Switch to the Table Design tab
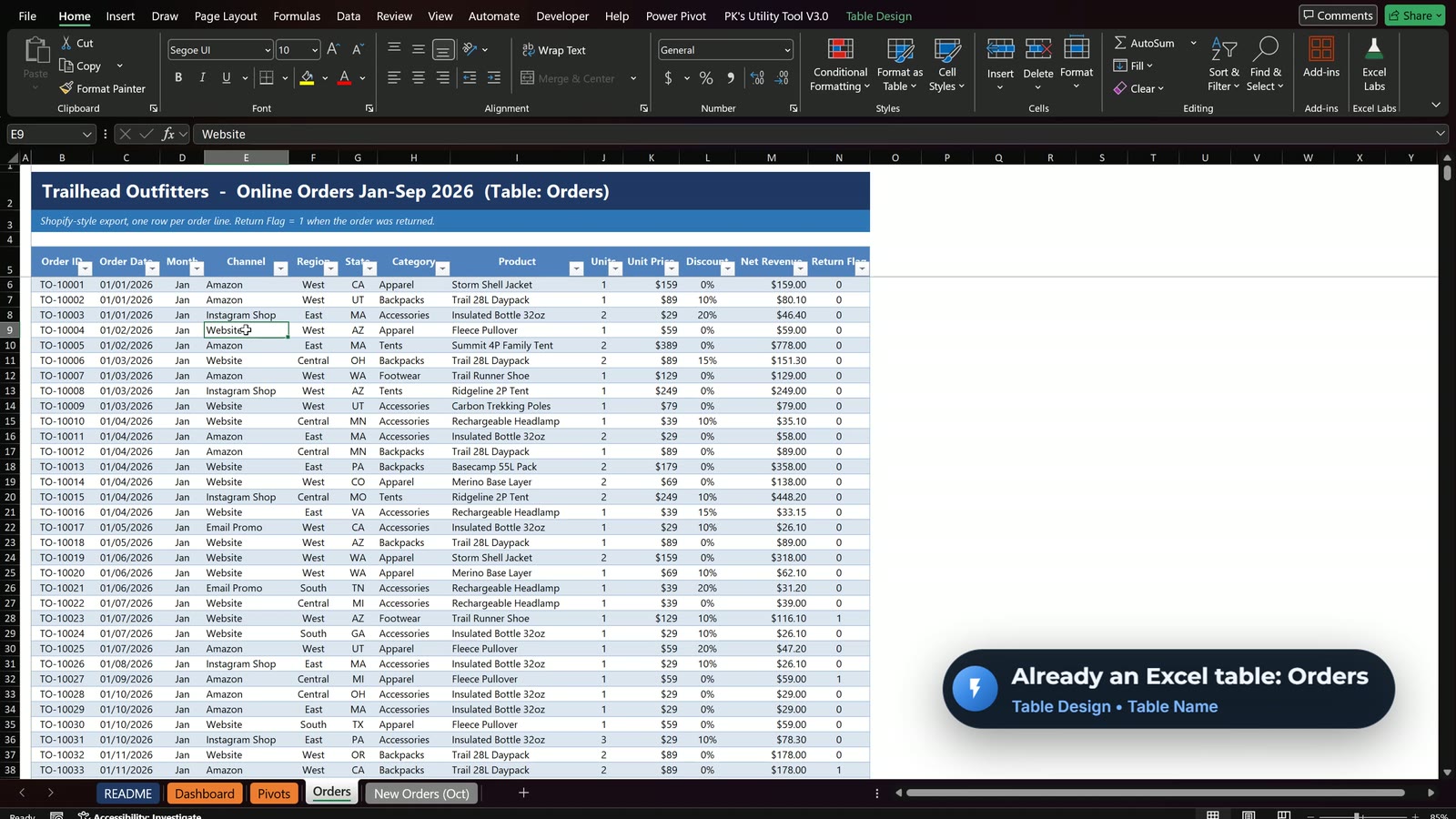 (x=879, y=16)
